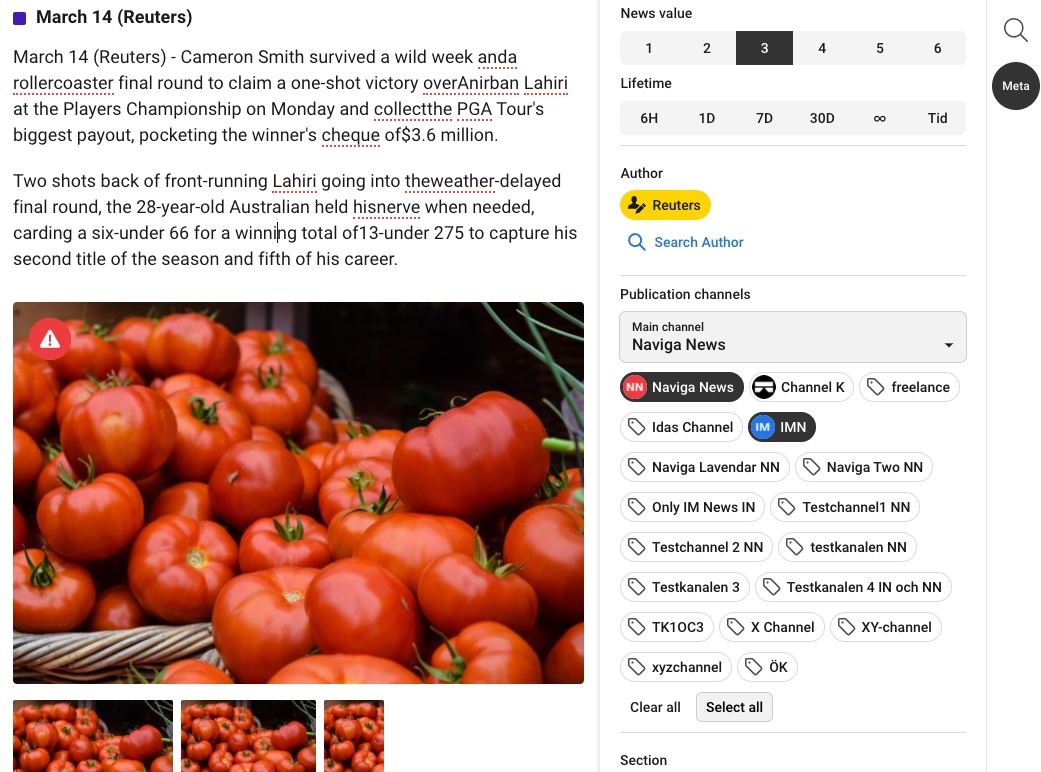Set news value to 5
This screenshot has height=772, width=1041.
[880, 48]
